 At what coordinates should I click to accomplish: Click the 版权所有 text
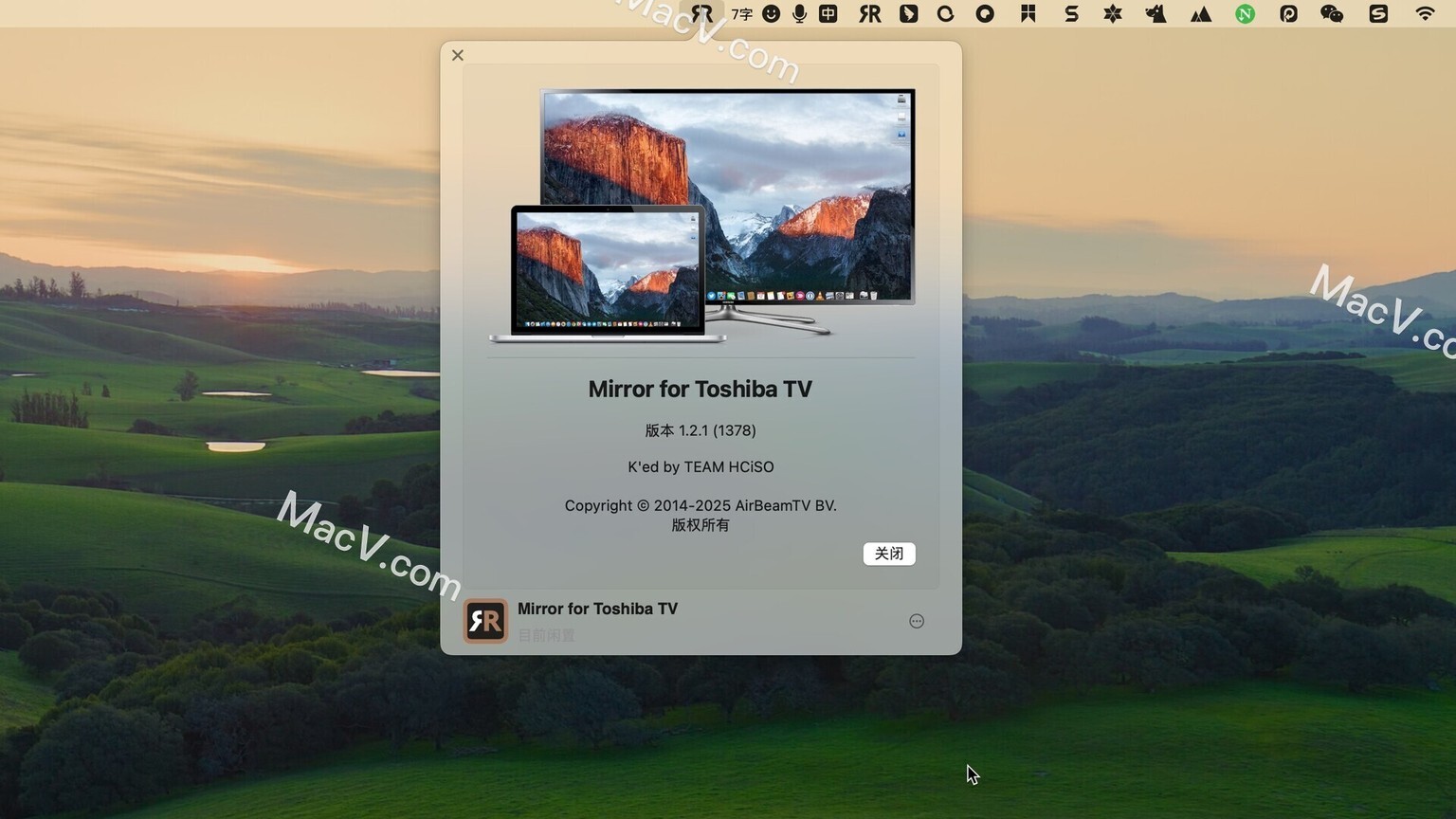[701, 525]
